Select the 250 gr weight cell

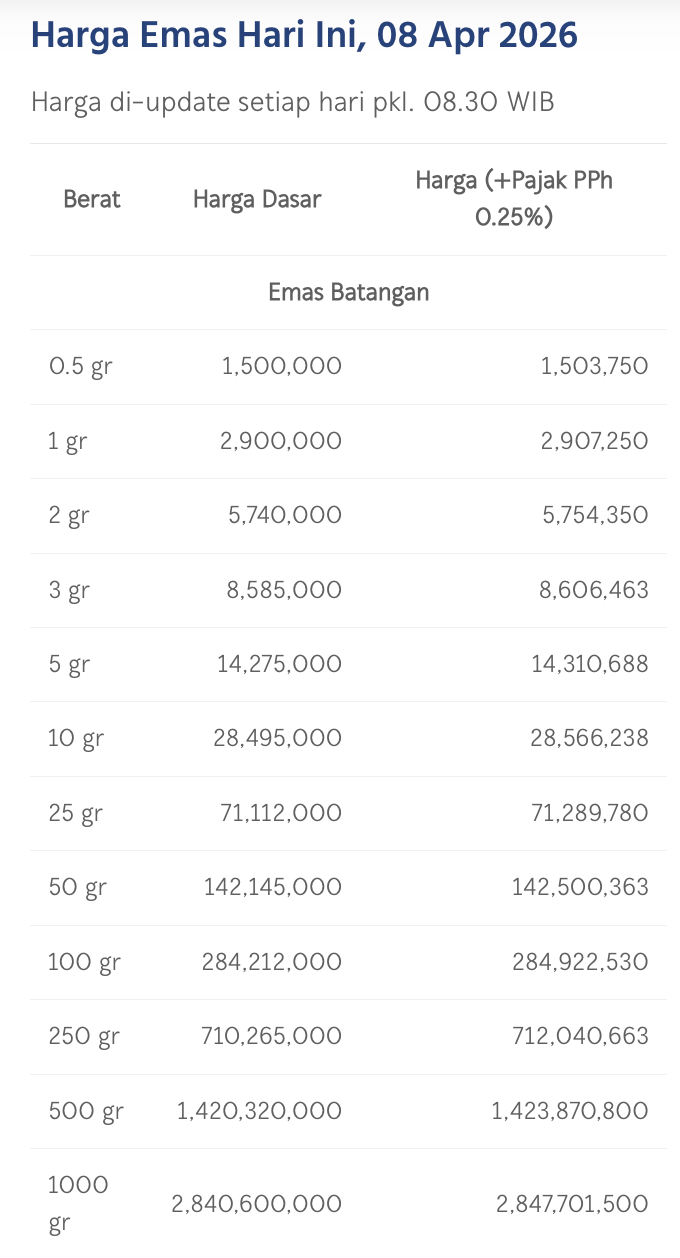click(x=83, y=1036)
